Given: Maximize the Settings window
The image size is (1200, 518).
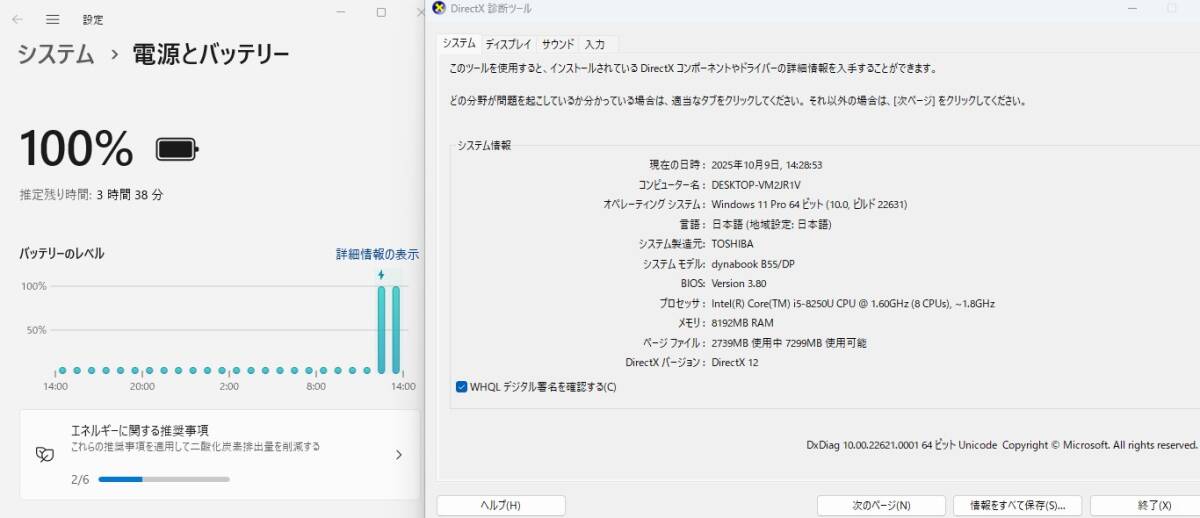Looking at the screenshot, I should tap(381, 13).
